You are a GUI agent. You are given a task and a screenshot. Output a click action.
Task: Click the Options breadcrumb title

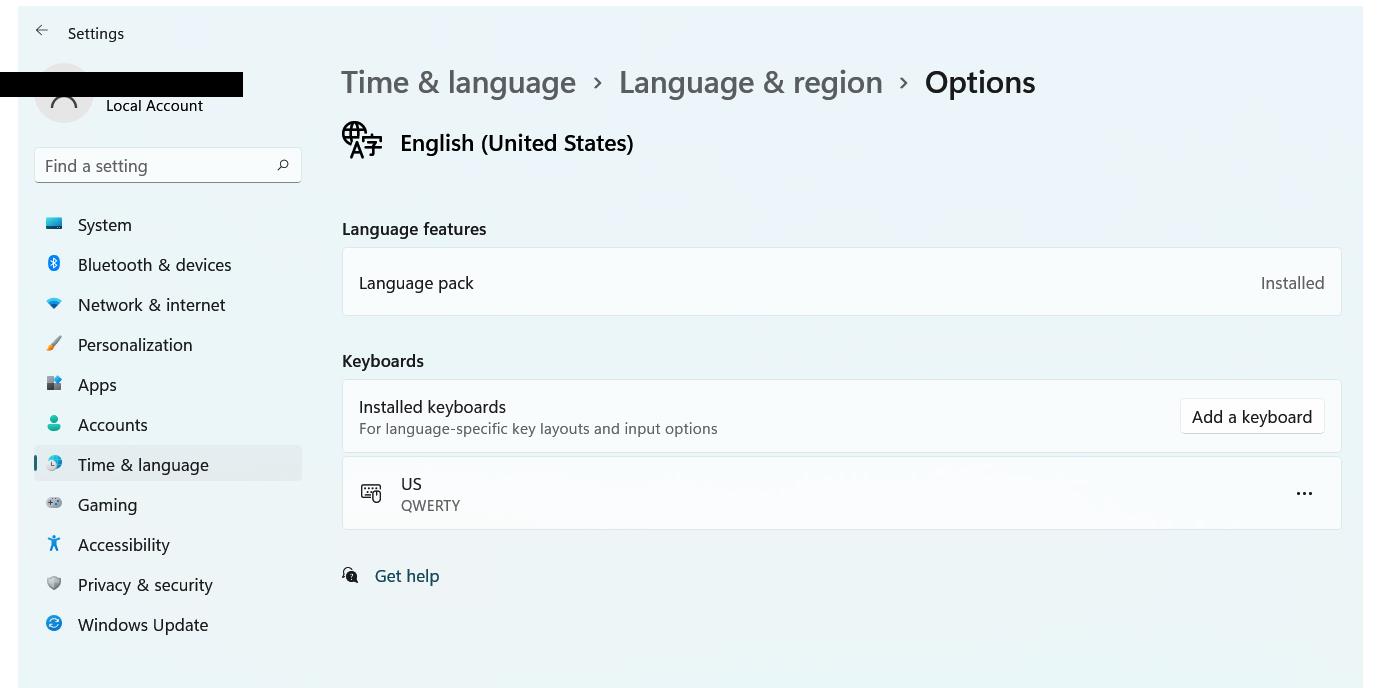tap(980, 82)
